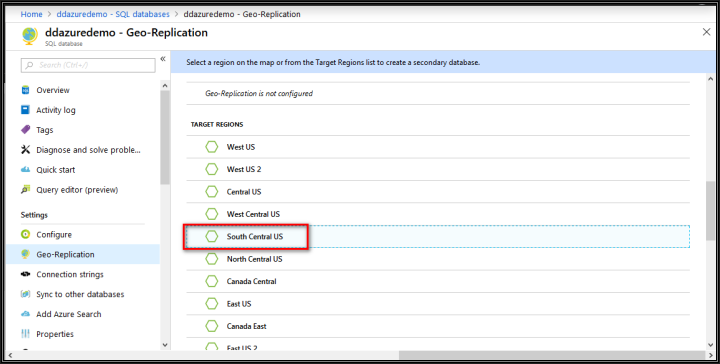Click main pane scroll down arrow
The width and height of the screenshot is (720, 364).
coord(710,345)
